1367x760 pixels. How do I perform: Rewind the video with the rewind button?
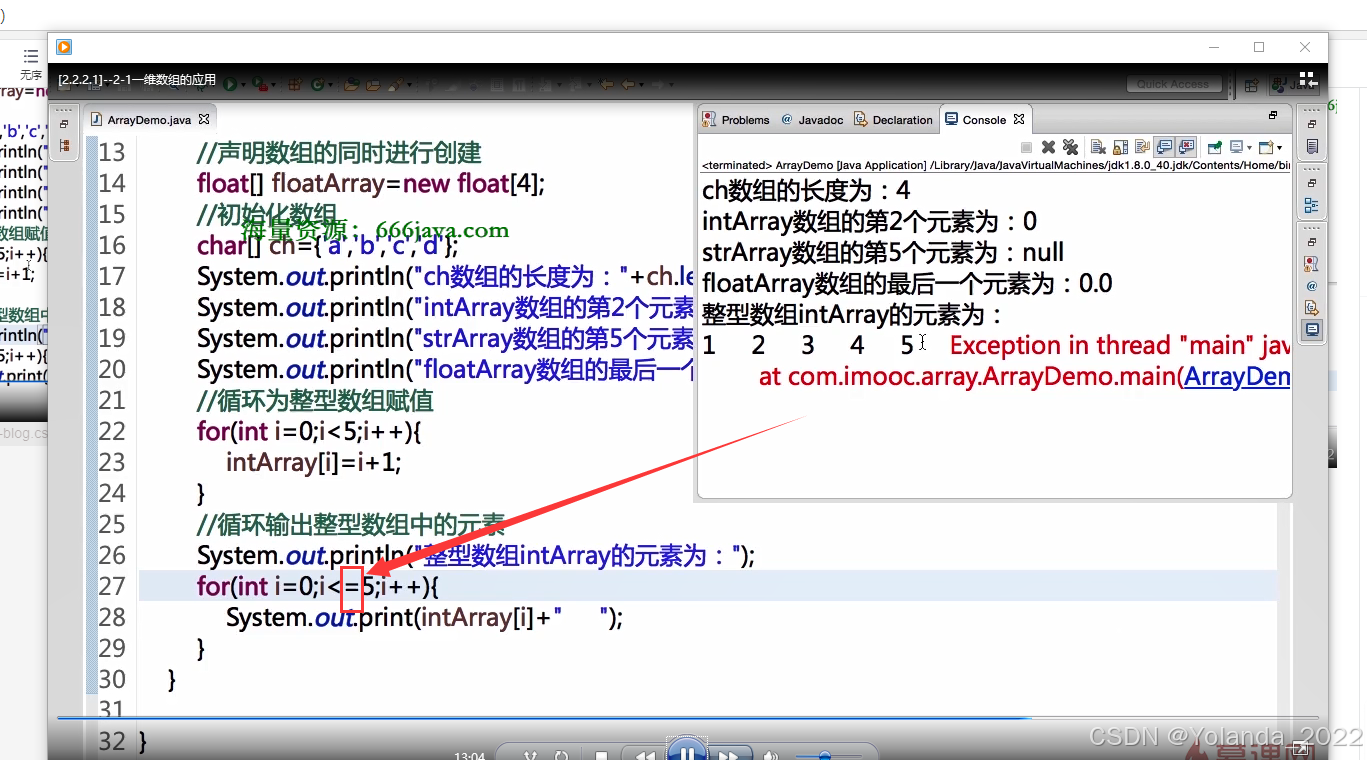click(645, 754)
